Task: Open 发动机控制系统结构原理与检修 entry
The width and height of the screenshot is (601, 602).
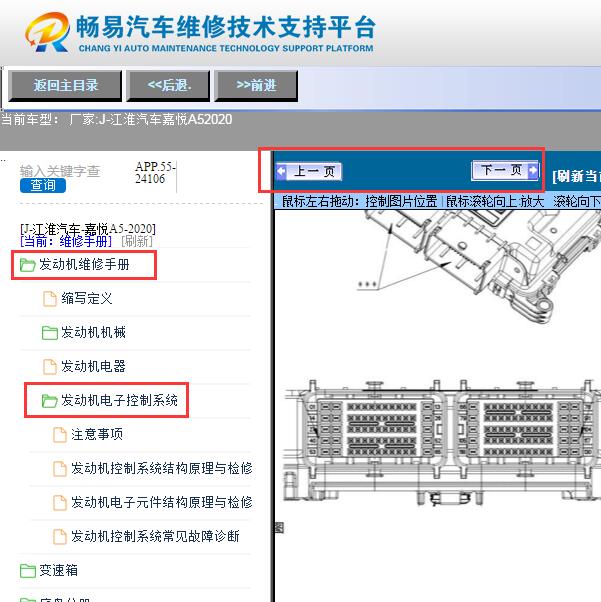Action: 162,468
